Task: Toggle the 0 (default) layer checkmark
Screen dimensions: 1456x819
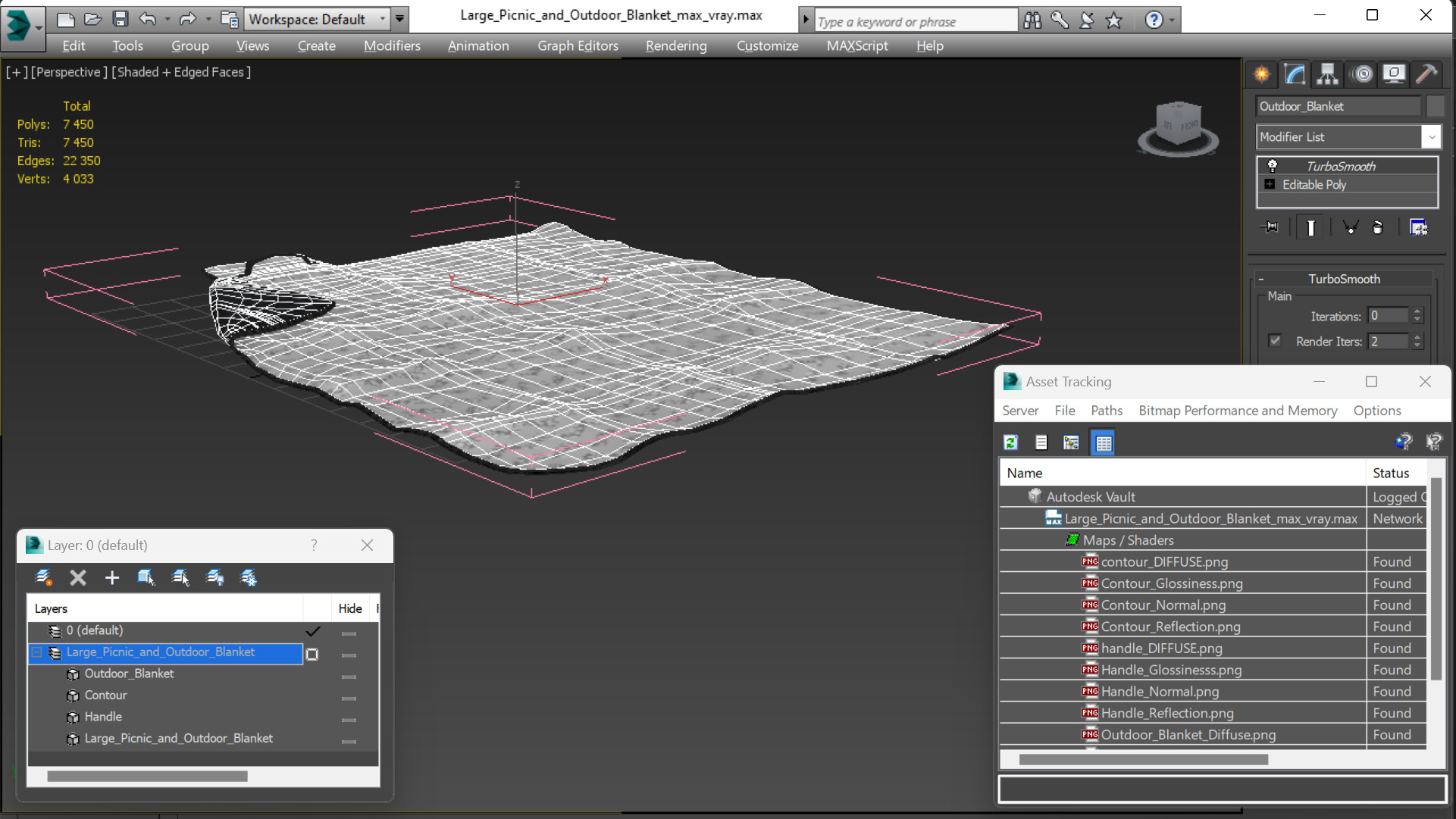Action: coord(313,631)
